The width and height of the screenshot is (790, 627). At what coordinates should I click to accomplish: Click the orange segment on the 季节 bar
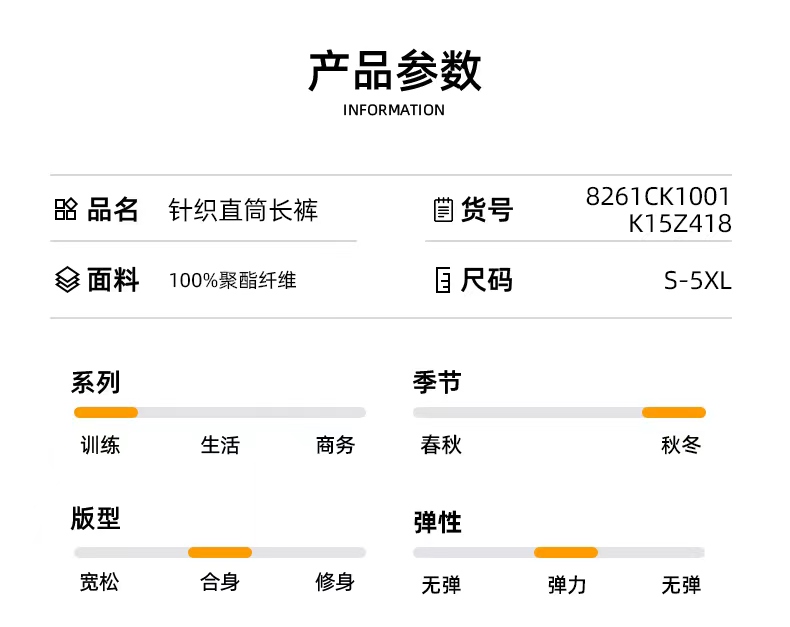[x=673, y=412]
